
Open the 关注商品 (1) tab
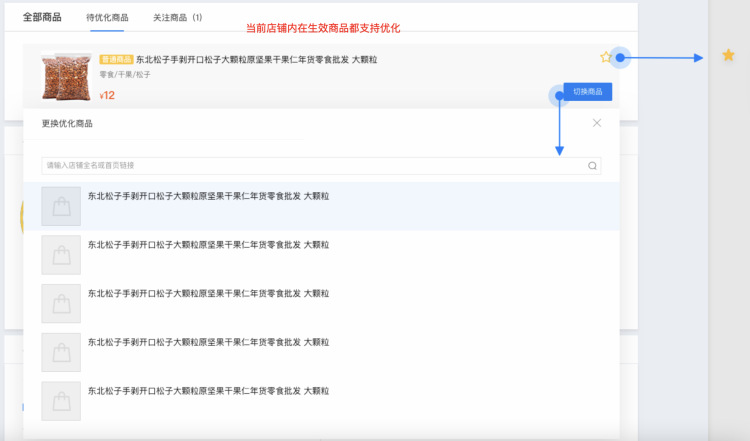177,18
